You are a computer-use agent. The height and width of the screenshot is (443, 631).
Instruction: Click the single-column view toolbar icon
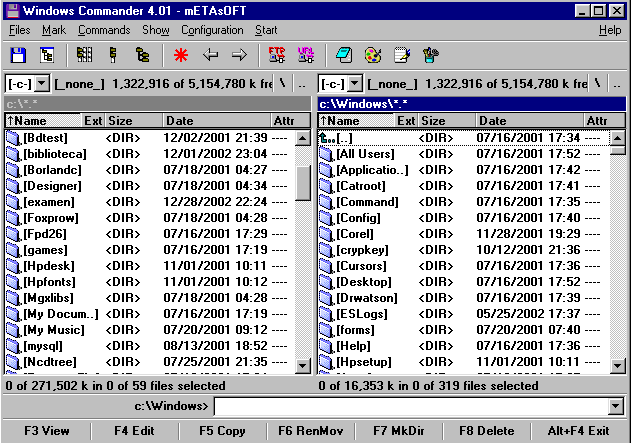[113, 55]
